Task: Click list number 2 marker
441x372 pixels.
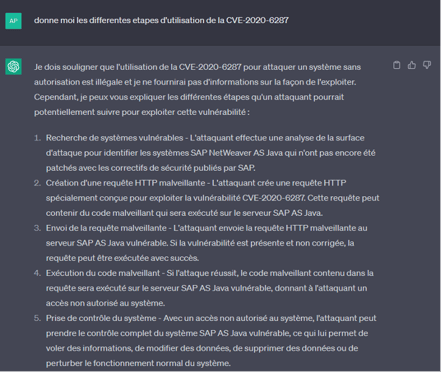Action: coord(37,183)
